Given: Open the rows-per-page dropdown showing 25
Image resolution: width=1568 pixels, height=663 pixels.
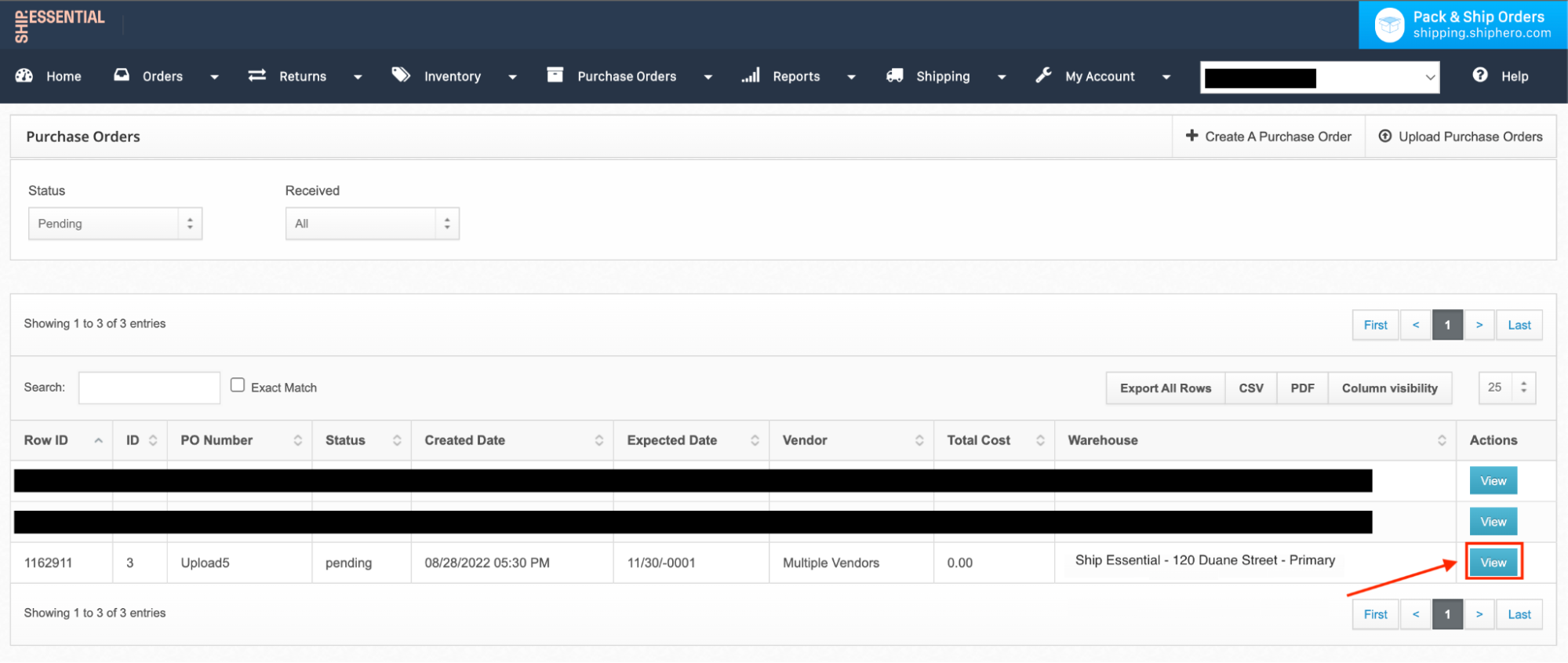Looking at the screenshot, I should [x=1507, y=388].
